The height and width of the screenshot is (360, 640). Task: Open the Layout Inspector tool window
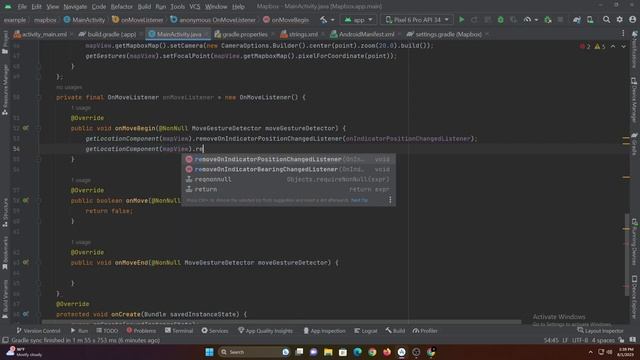click(x=600, y=331)
